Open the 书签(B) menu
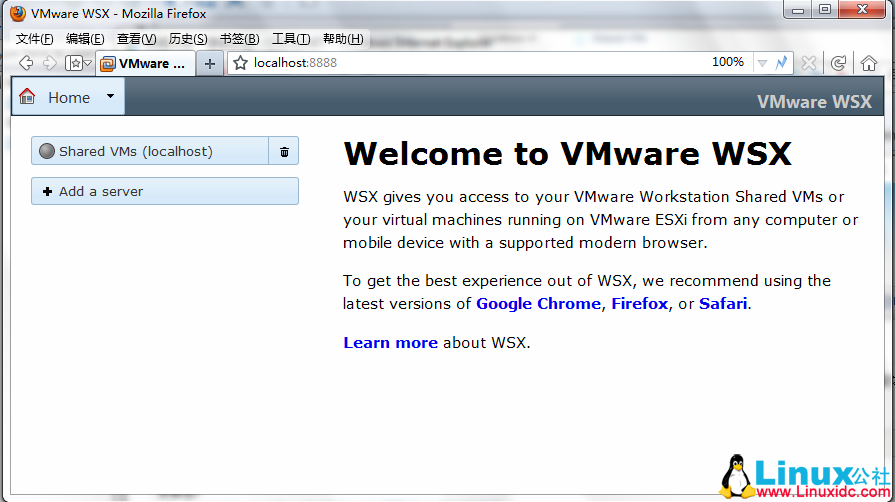The image size is (895, 502). (x=239, y=39)
